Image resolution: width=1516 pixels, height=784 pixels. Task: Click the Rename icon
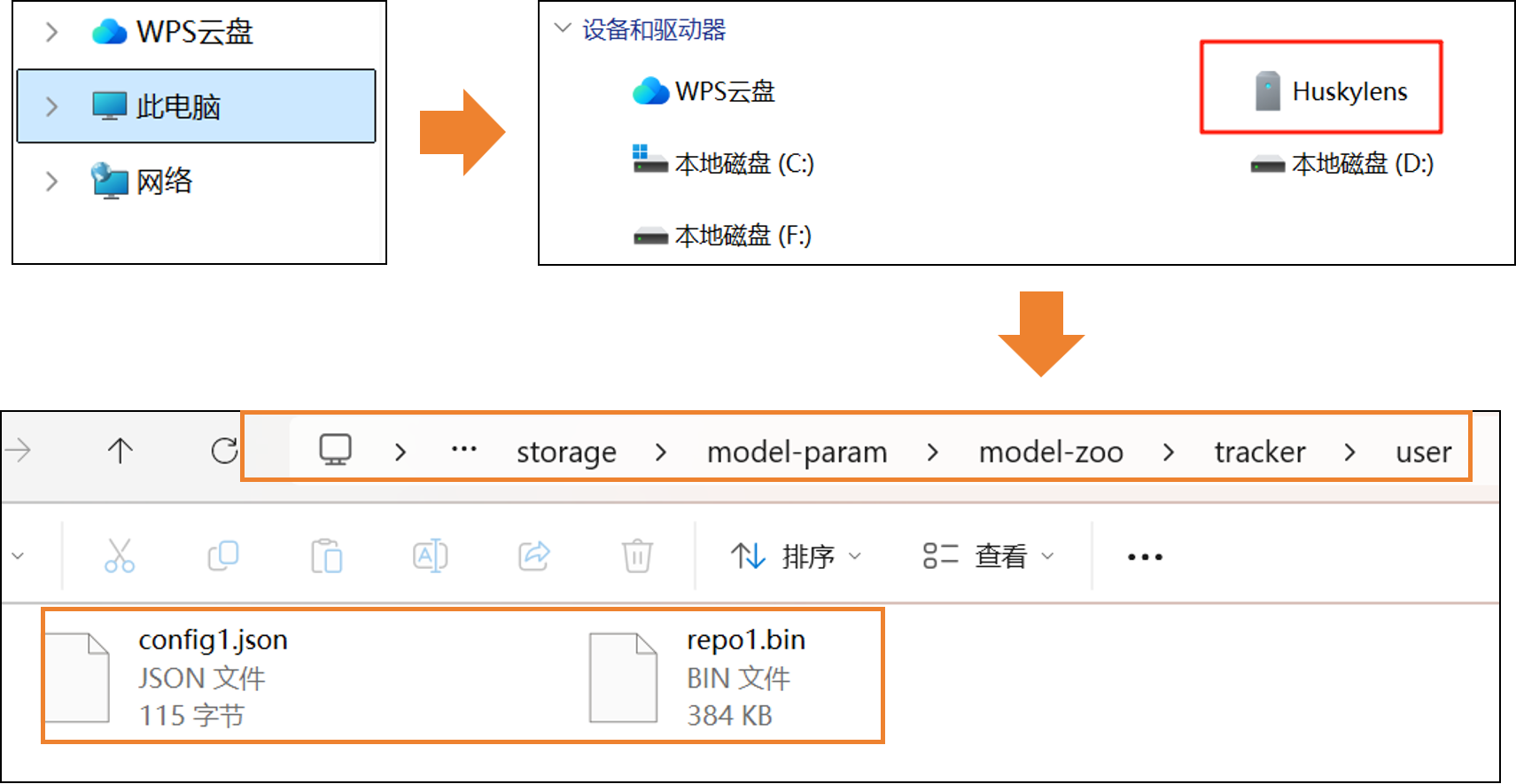click(x=431, y=556)
